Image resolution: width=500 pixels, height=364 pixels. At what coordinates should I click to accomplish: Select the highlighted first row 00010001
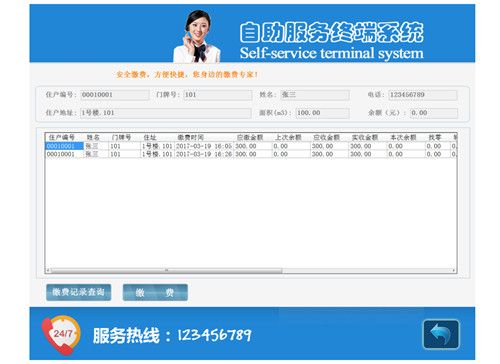coord(251,146)
